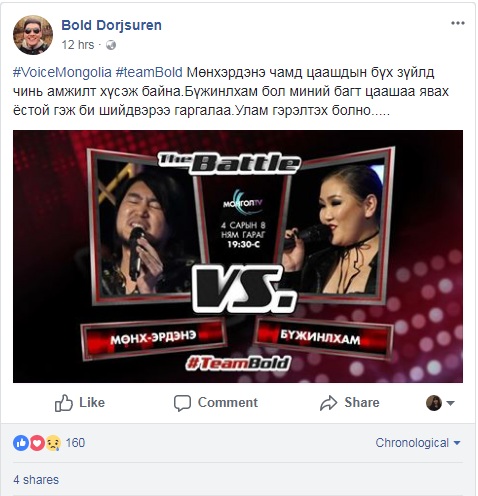Open the 160 reactions count

(75, 443)
